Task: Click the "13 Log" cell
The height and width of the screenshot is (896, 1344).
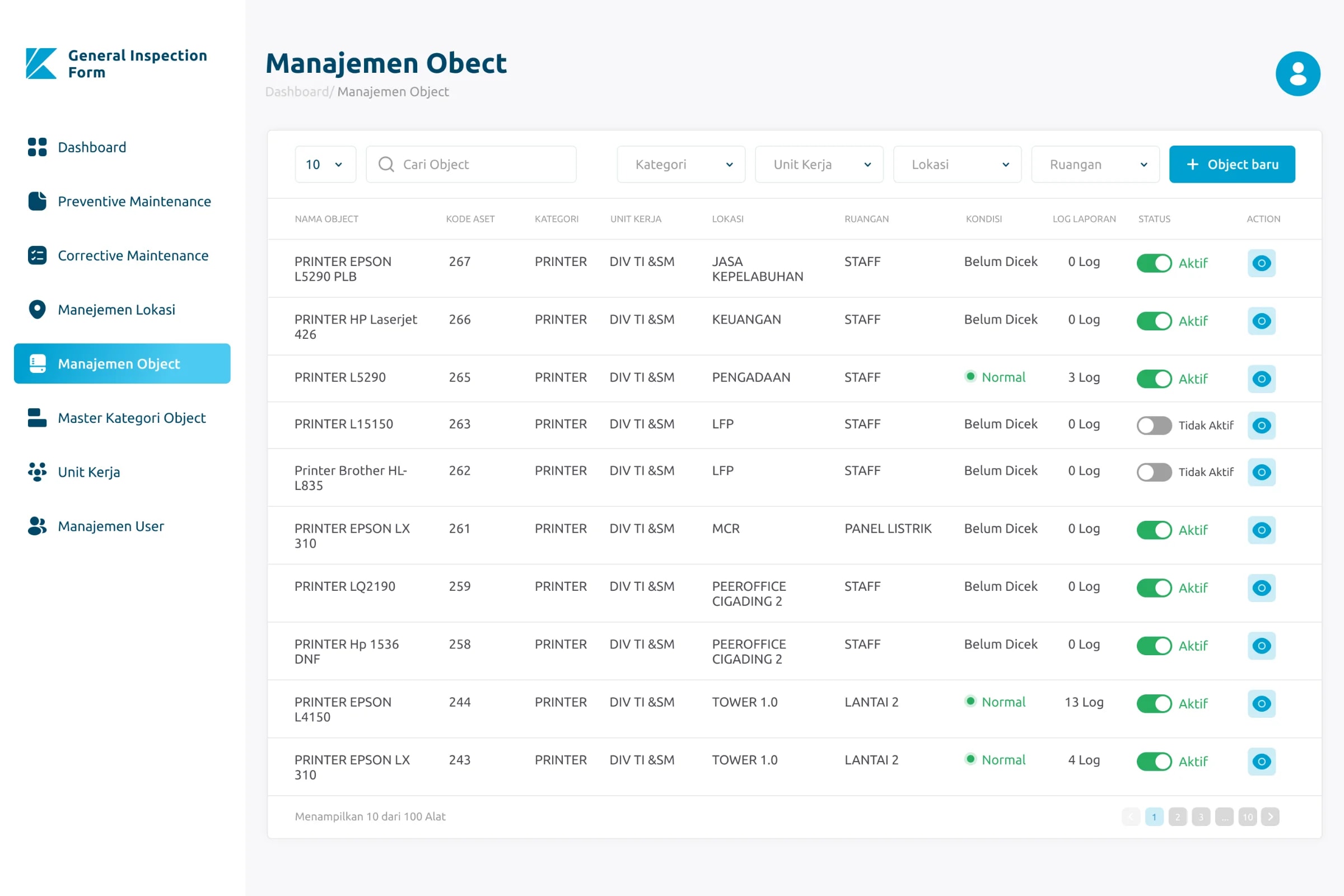Action: point(1084,702)
